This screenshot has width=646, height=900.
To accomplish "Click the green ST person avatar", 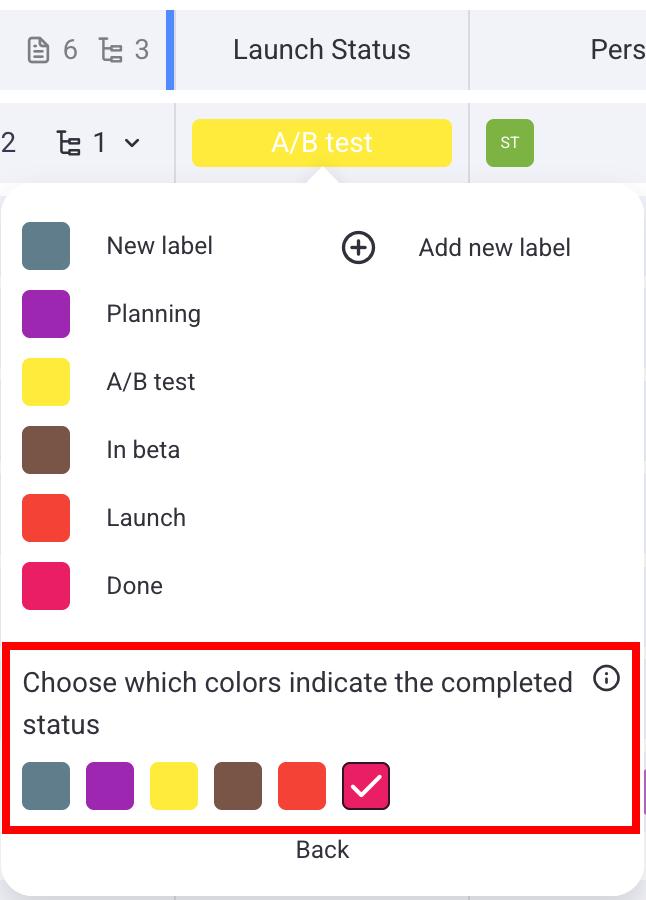I will [x=509, y=143].
